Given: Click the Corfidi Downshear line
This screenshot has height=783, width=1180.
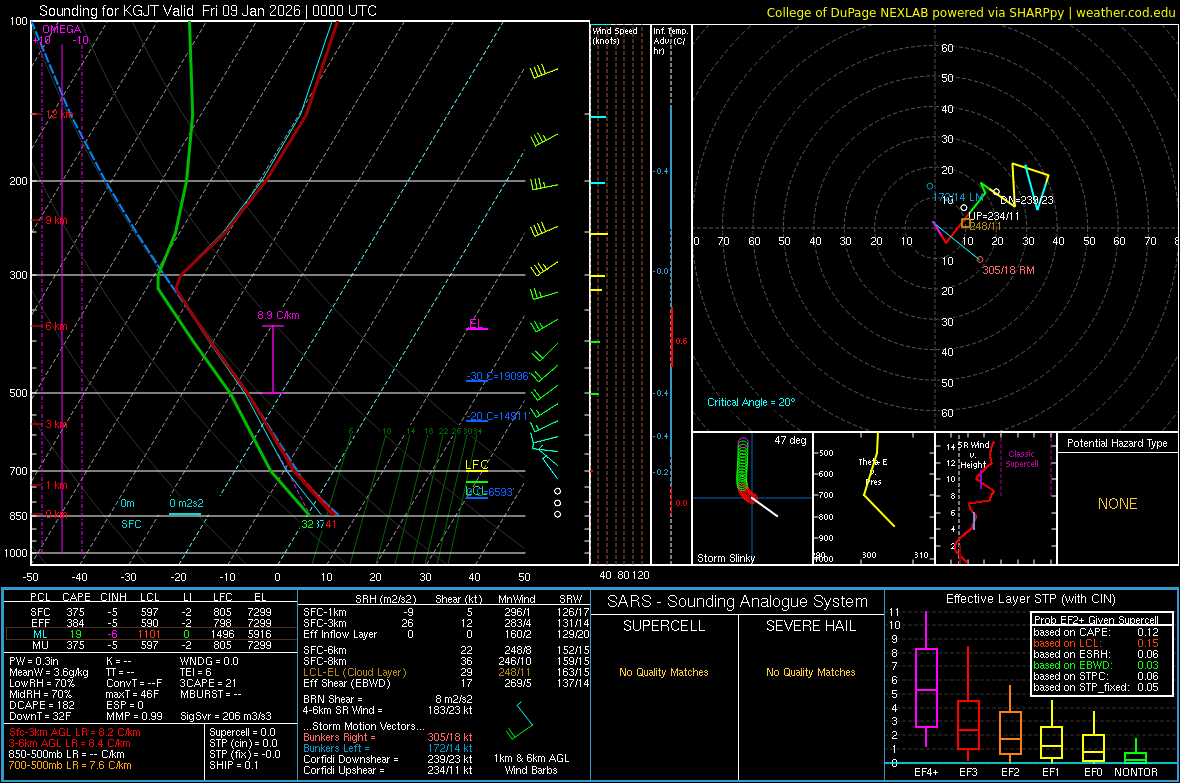Looking at the screenshot, I should pyautogui.click(x=388, y=759).
